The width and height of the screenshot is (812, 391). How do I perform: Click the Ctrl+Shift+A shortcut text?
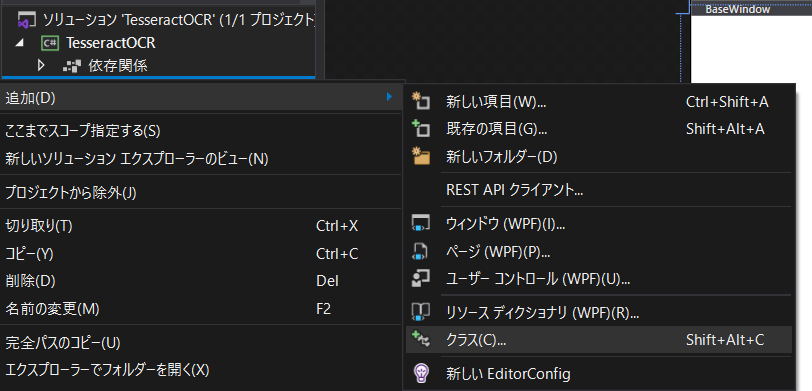click(x=727, y=102)
